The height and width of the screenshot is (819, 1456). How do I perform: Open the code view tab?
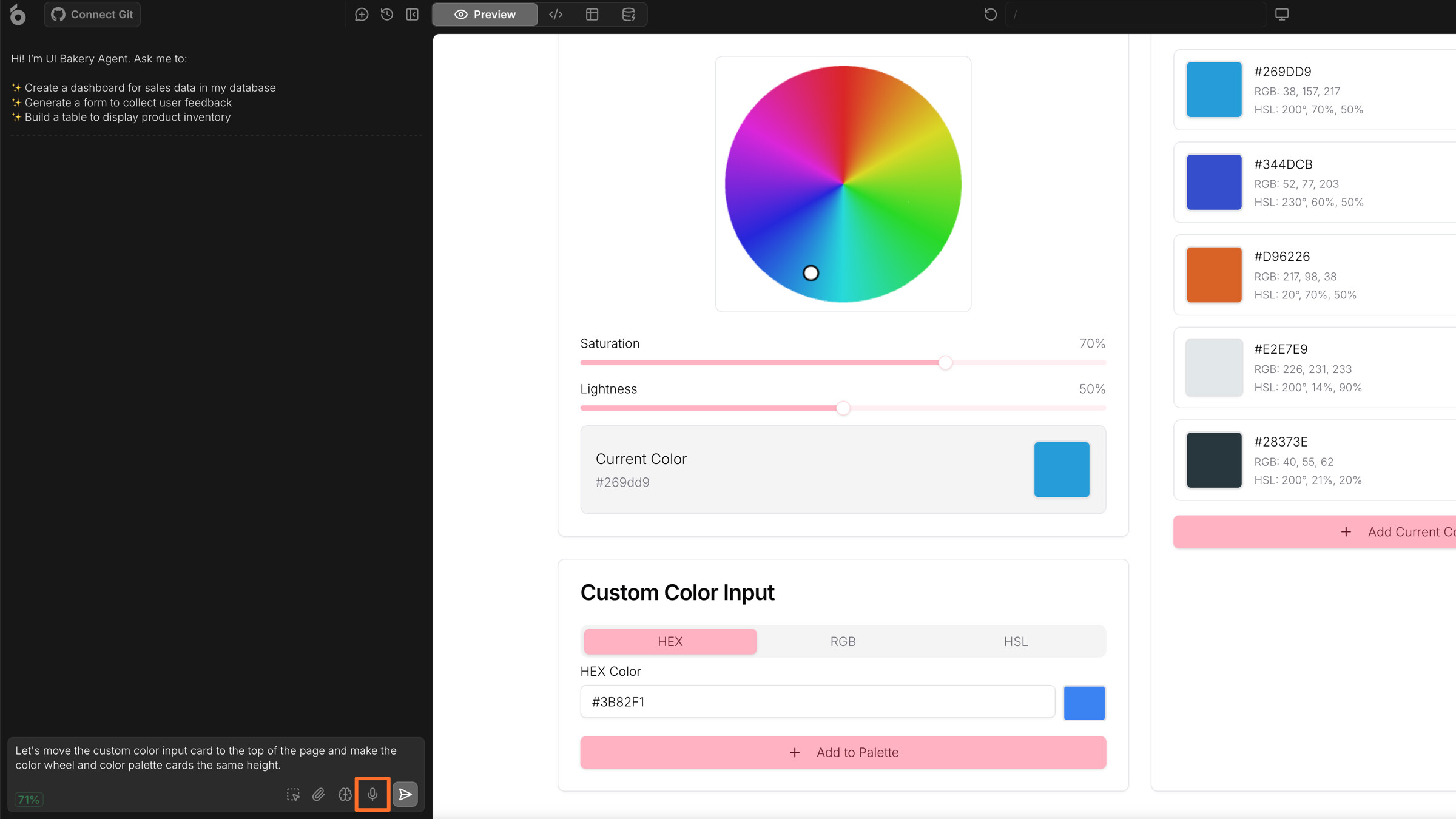click(556, 15)
